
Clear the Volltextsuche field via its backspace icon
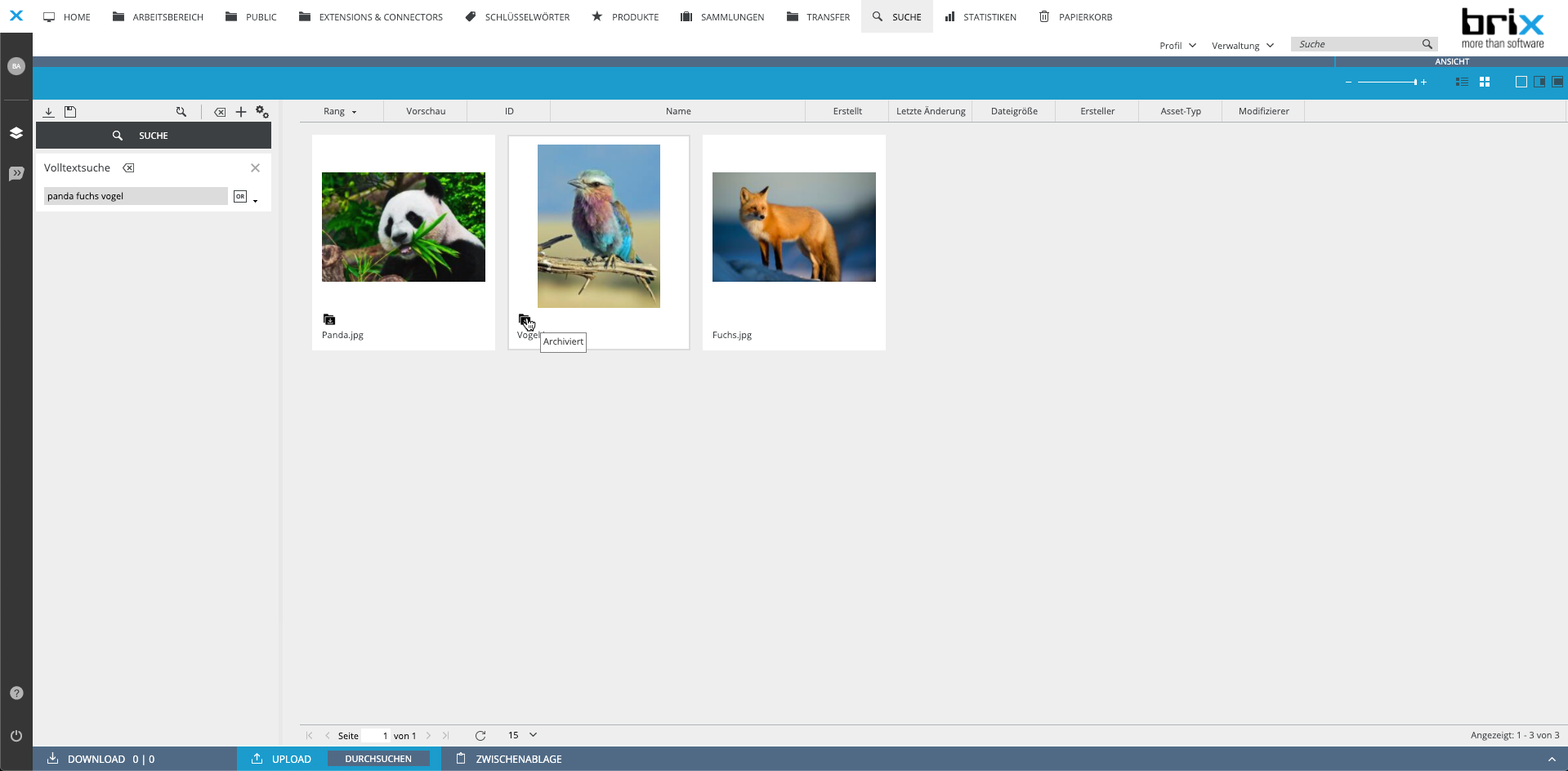(x=128, y=167)
